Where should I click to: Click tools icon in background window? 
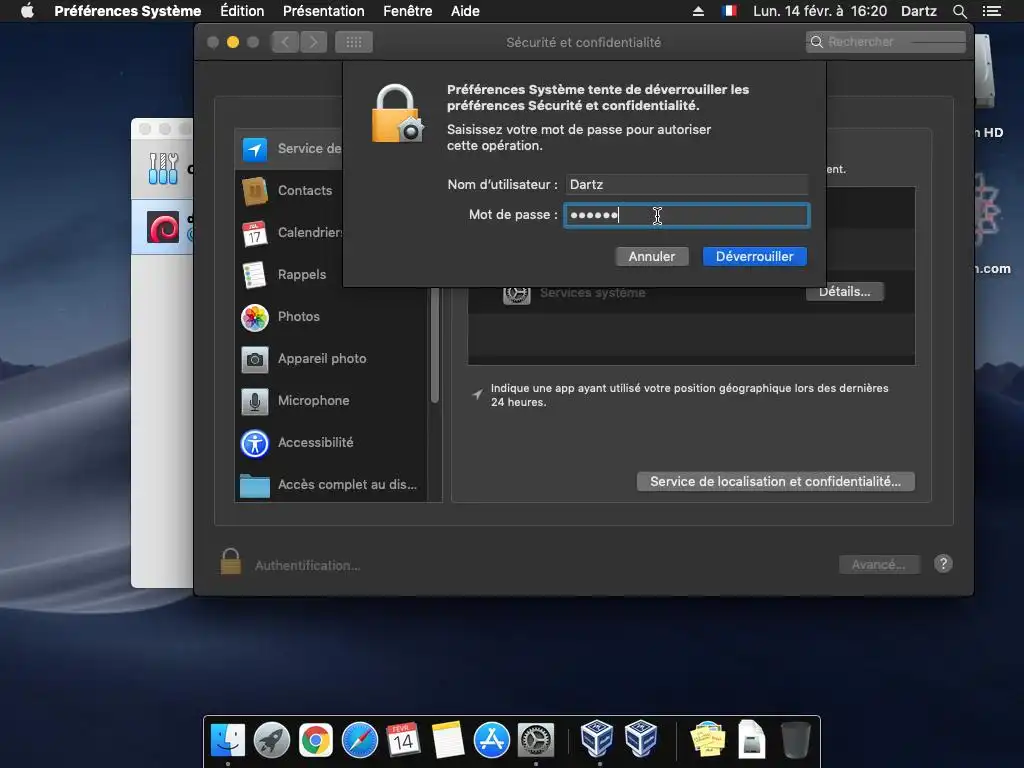[163, 168]
